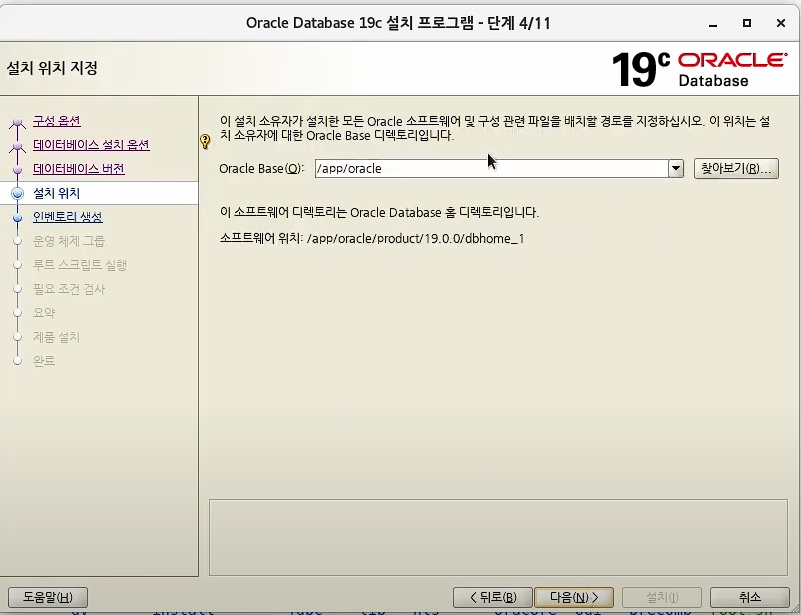
Task: Click the disabled 설치(I) install button
Action: point(662,597)
